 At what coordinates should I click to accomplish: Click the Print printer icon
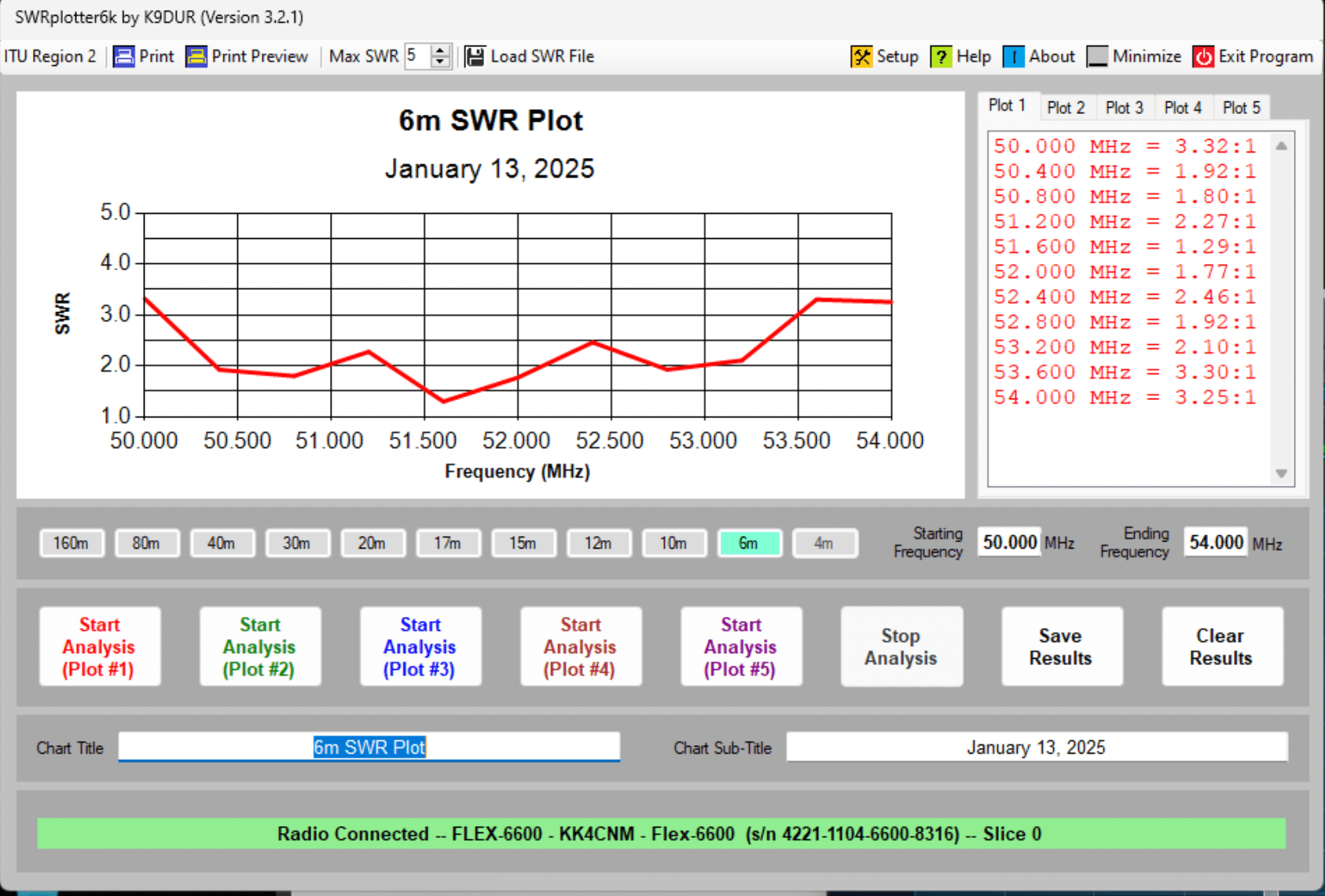click(123, 57)
